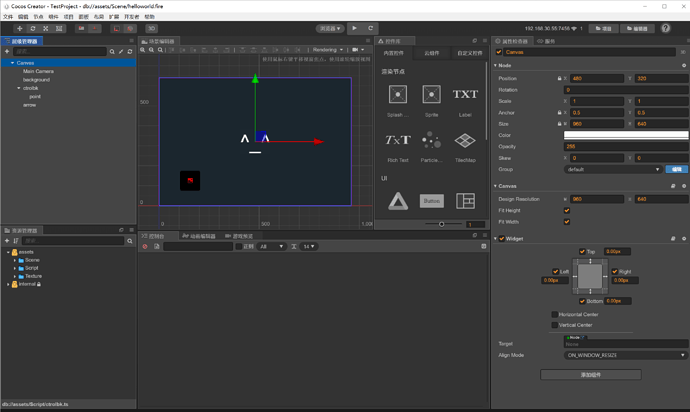Open Widget component gear settings
Image resolution: width=690 pixels, height=412 pixels.
click(684, 239)
